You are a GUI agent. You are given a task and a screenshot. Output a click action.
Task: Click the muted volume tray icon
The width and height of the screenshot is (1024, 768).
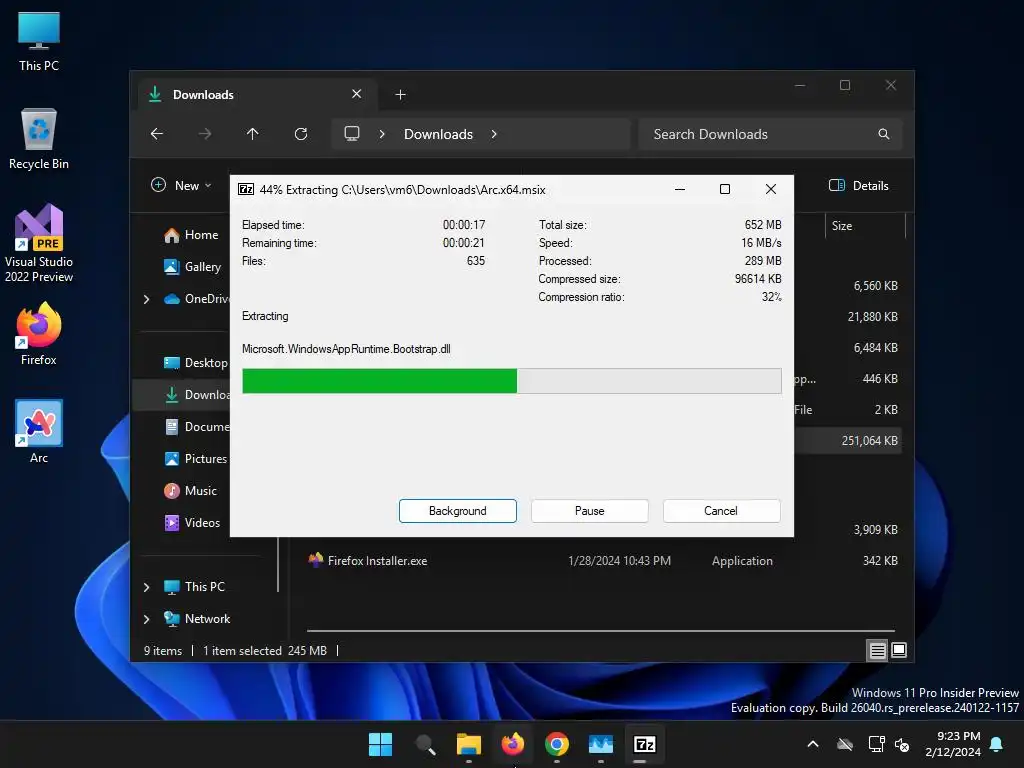pyautogui.click(x=902, y=744)
